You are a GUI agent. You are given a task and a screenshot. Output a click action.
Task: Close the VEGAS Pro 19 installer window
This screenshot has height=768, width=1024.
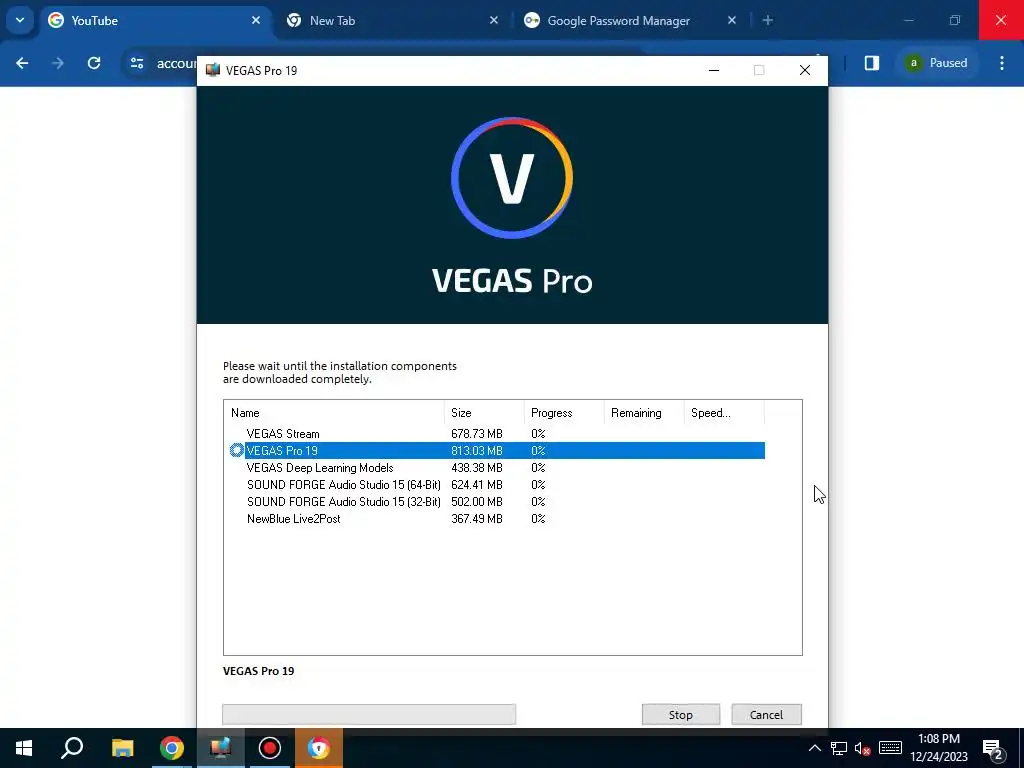coord(805,70)
